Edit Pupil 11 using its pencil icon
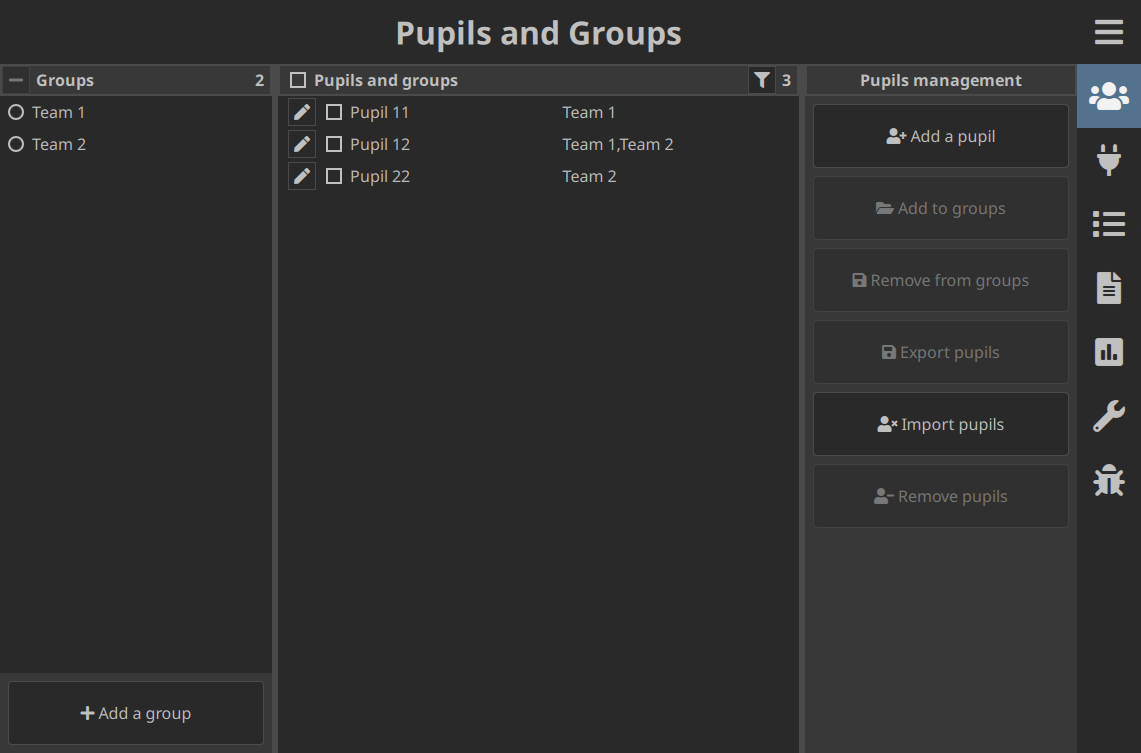This screenshot has height=753, width=1141. [x=301, y=111]
